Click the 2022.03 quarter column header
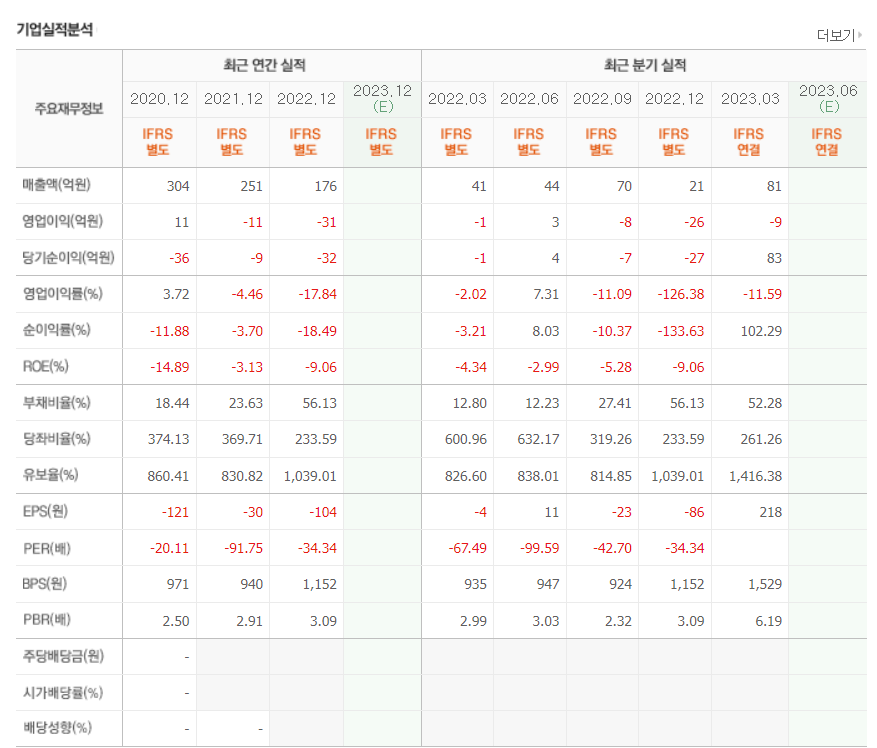 [457, 99]
